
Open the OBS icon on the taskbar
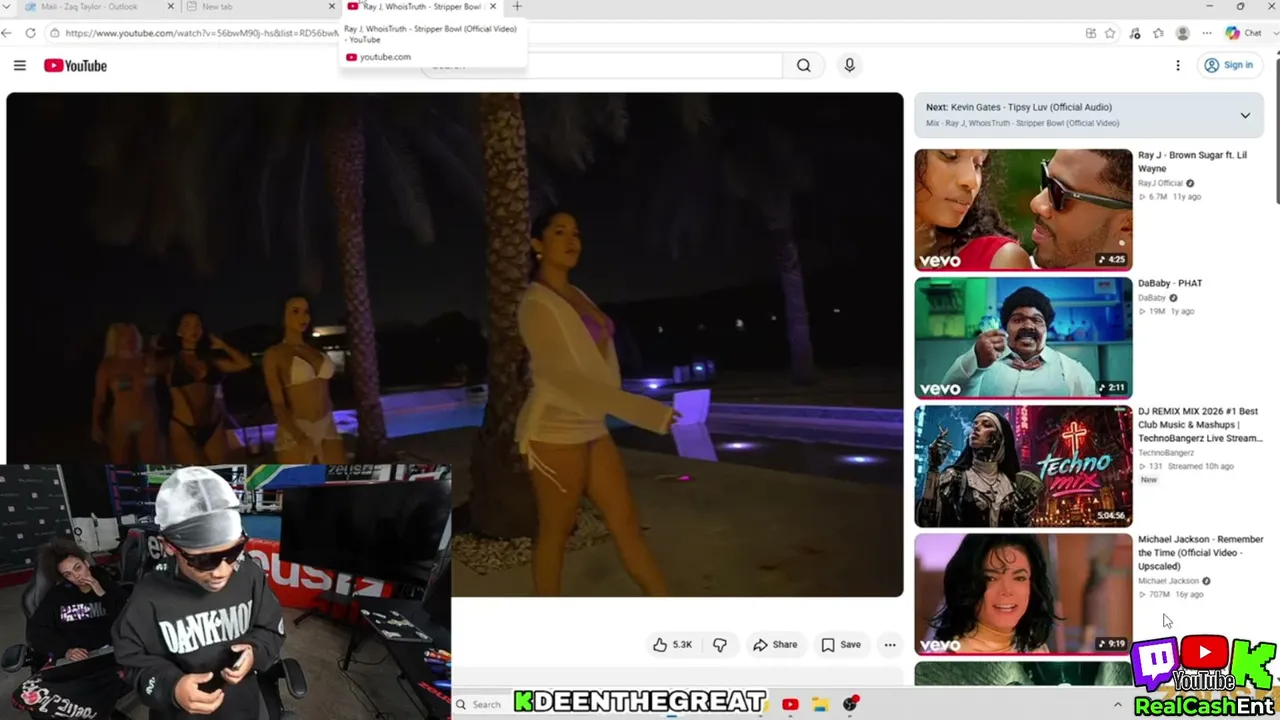pos(851,705)
